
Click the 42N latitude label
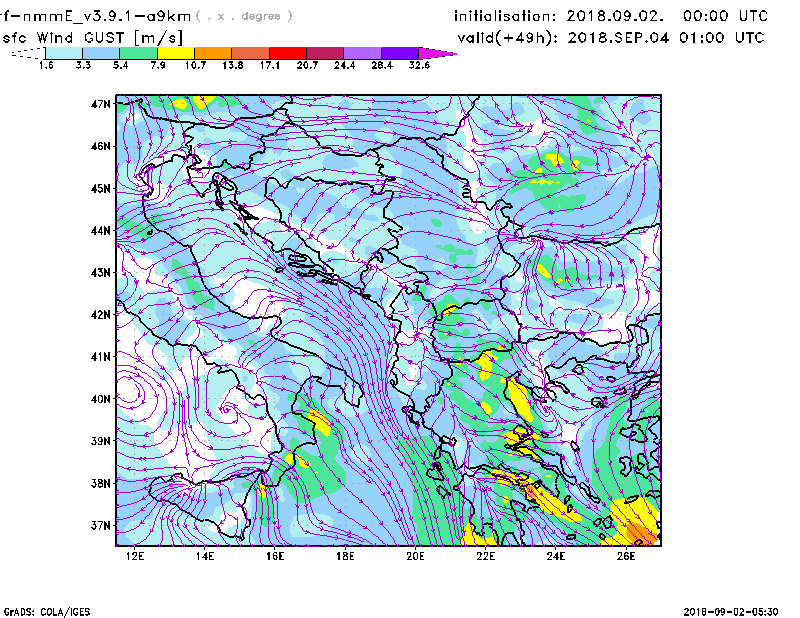click(x=101, y=315)
